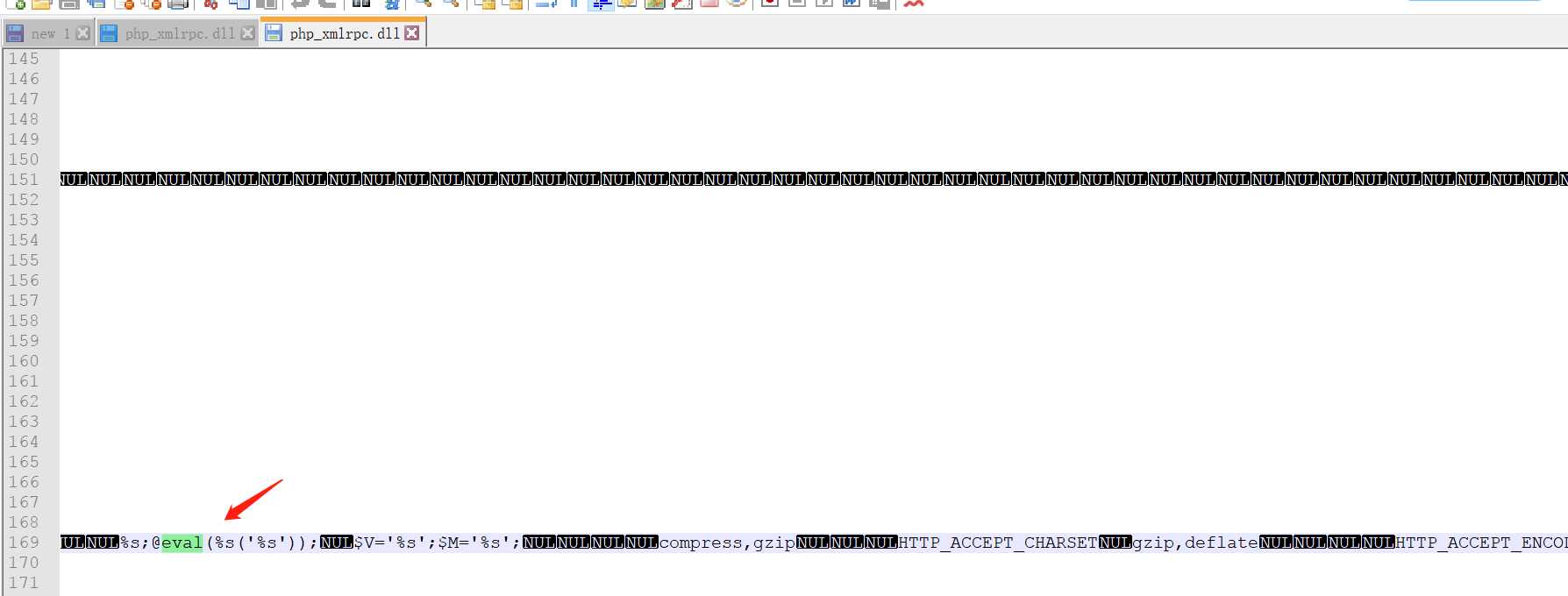
Task: Click line number 146 in the margin
Action: 24,79
